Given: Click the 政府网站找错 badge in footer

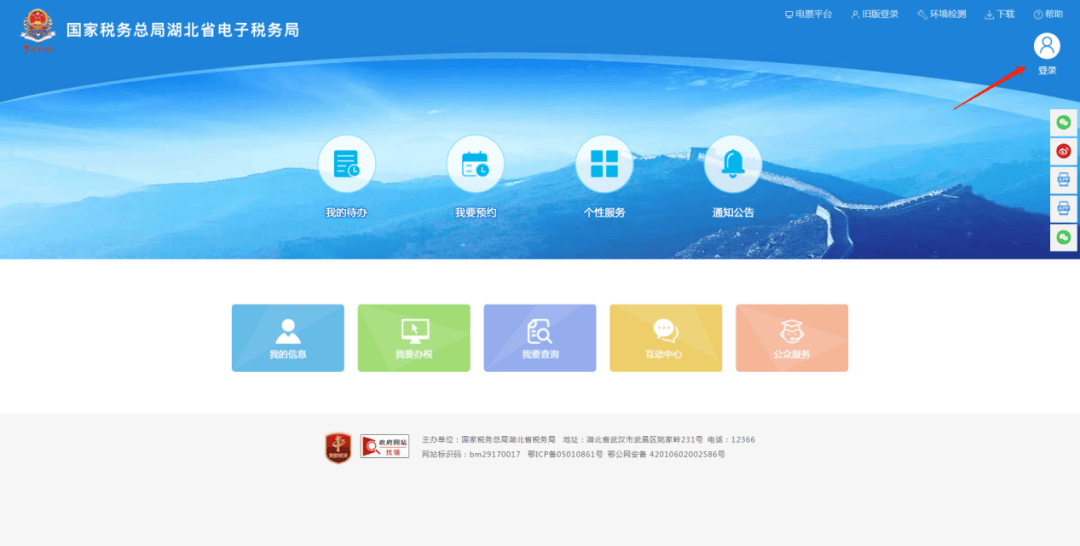Looking at the screenshot, I should pyautogui.click(x=384, y=446).
